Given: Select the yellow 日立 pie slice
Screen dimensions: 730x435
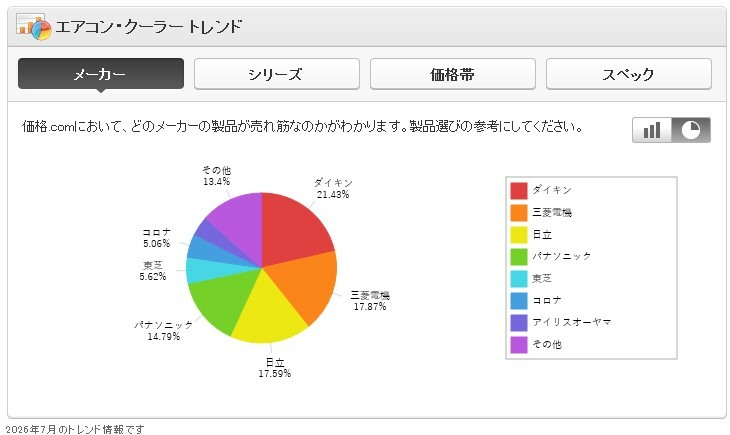Looking at the screenshot, I should 270,312.
